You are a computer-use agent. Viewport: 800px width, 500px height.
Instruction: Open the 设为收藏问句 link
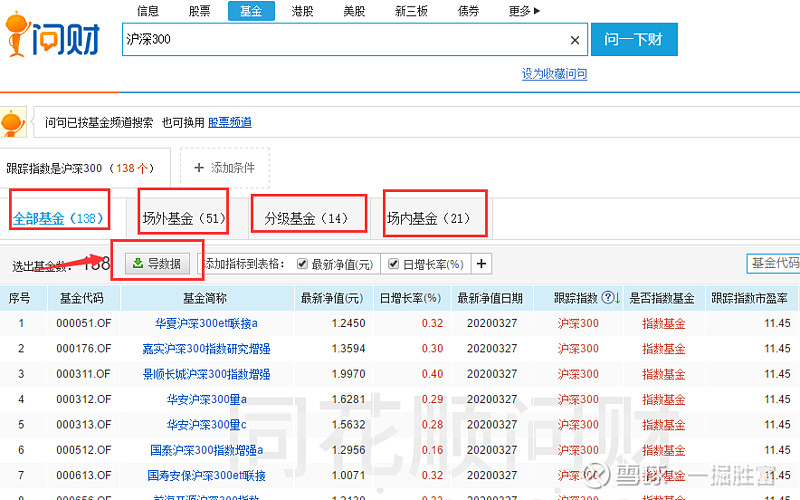click(554, 74)
